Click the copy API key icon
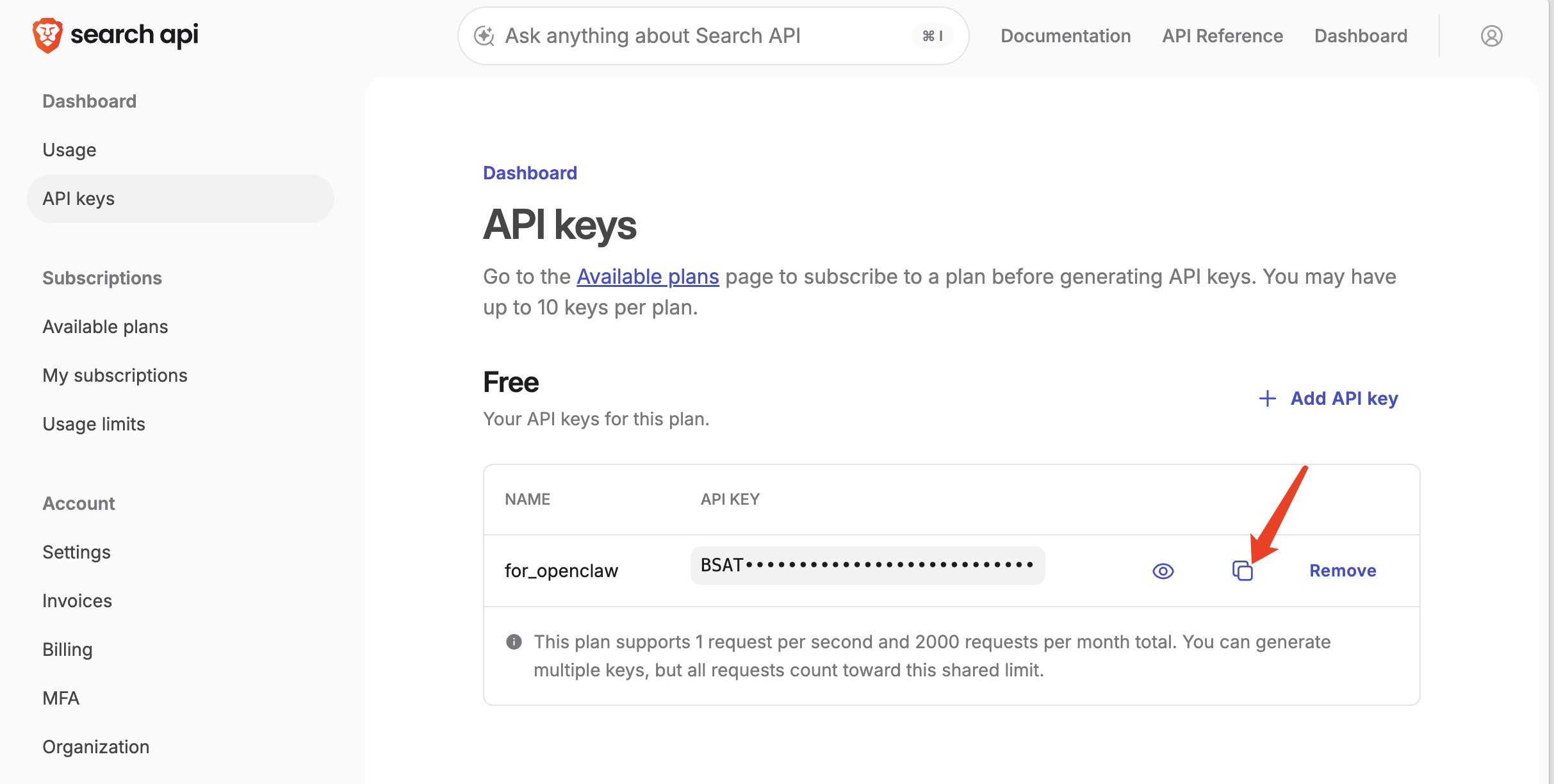1554x784 pixels. coord(1242,571)
